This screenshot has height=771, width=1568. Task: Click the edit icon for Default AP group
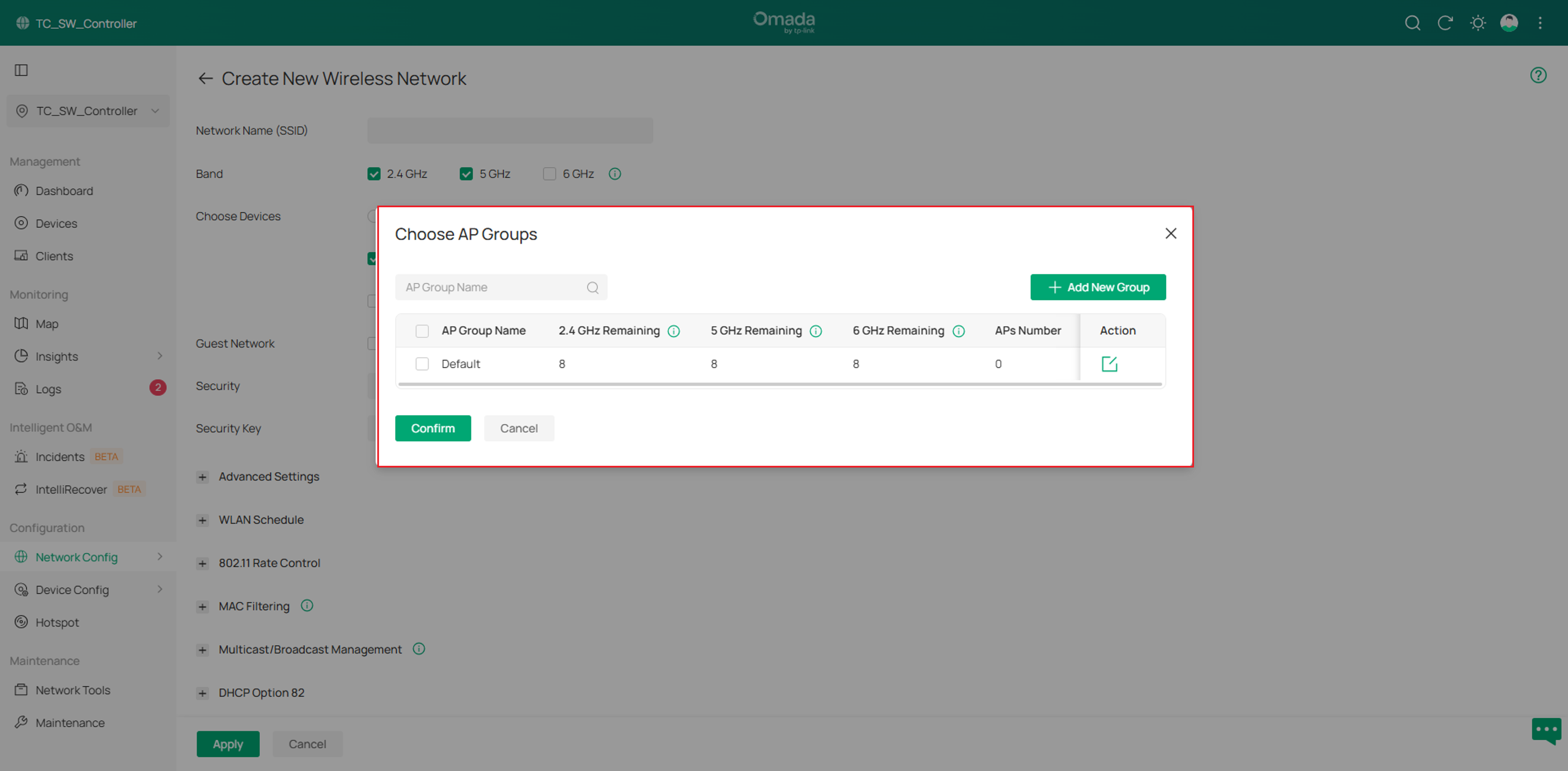(1109, 364)
